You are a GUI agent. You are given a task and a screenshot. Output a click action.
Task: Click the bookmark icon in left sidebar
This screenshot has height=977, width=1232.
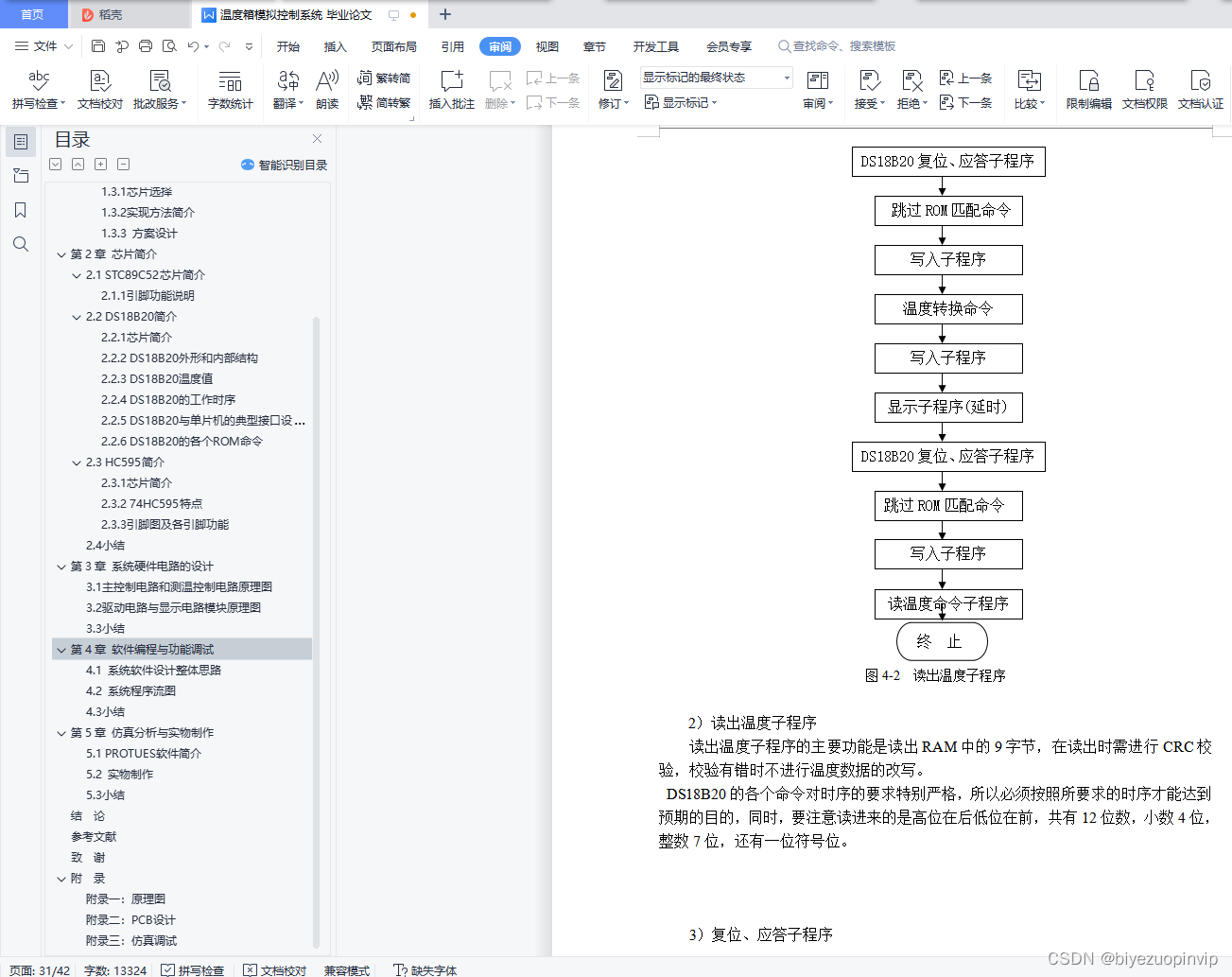click(x=21, y=210)
